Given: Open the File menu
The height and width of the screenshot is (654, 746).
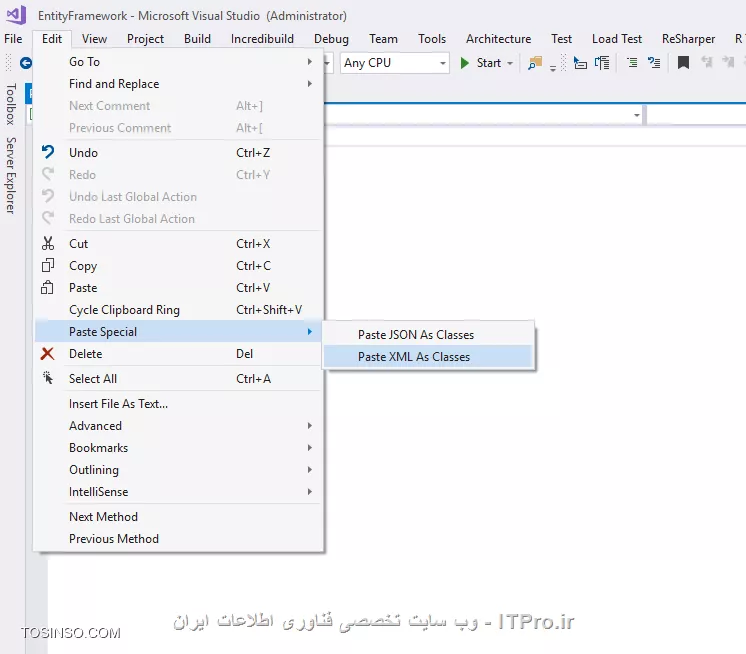Looking at the screenshot, I should (13, 39).
